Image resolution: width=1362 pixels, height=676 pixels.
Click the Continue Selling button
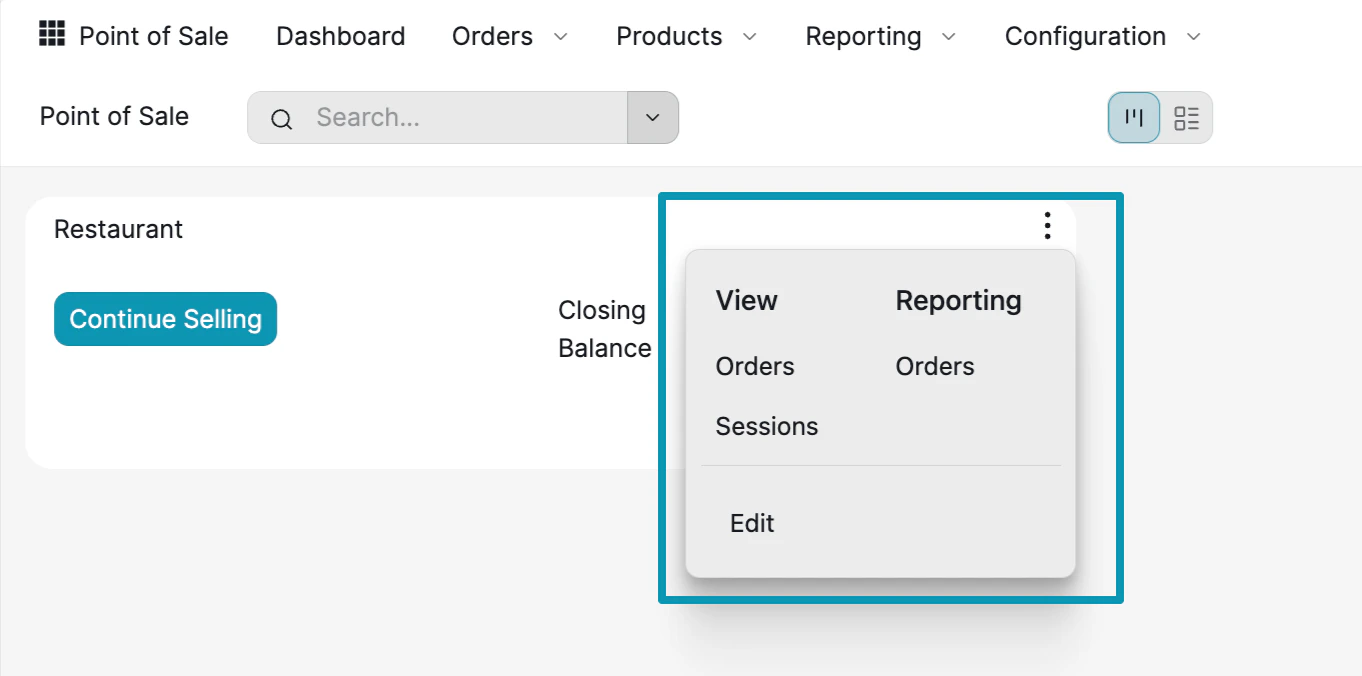pos(165,318)
